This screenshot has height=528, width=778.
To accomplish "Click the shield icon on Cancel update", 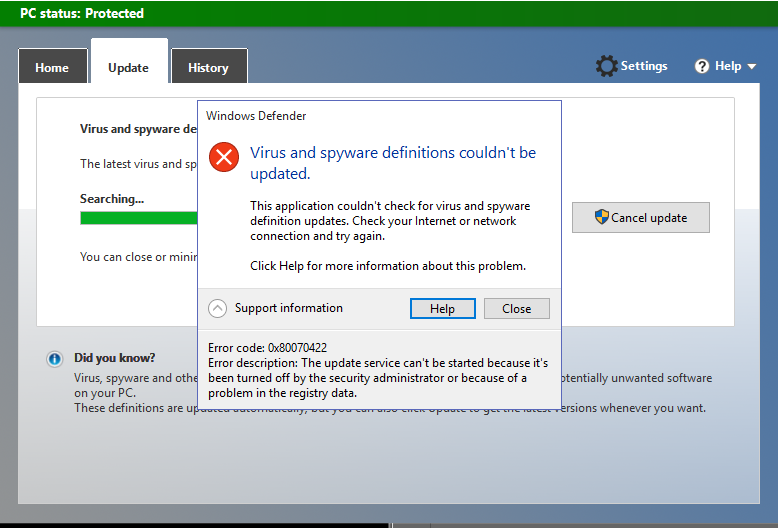I will [601, 217].
